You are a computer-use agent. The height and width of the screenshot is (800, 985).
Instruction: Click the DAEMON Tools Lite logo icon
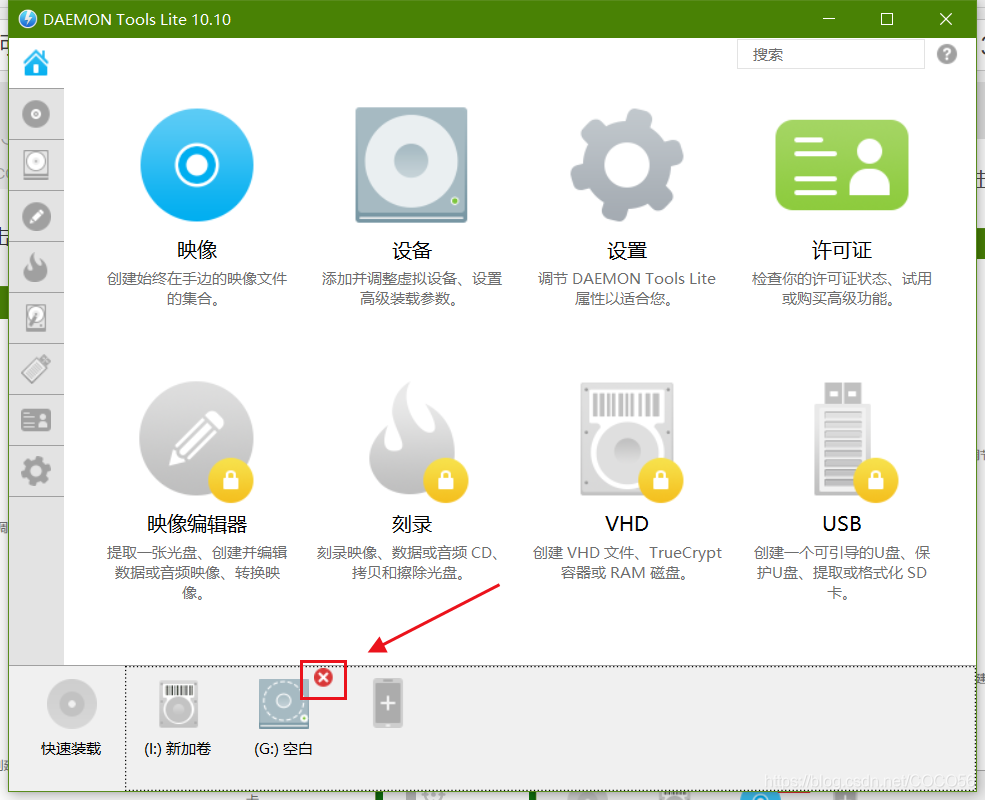(28, 19)
